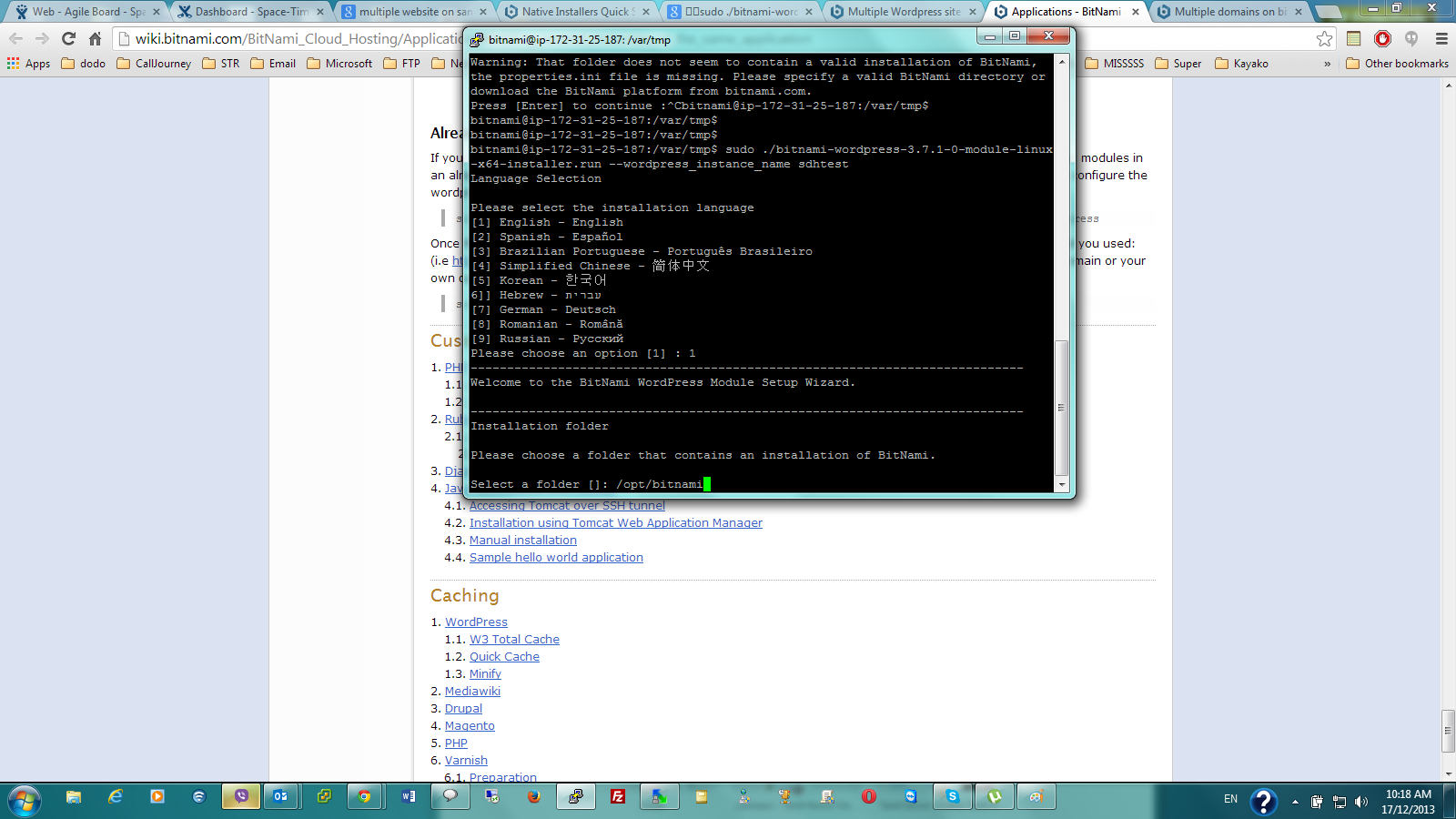The height and width of the screenshot is (819, 1456).
Task: Switch to the PuTTY taskbar button
Action: (576, 797)
